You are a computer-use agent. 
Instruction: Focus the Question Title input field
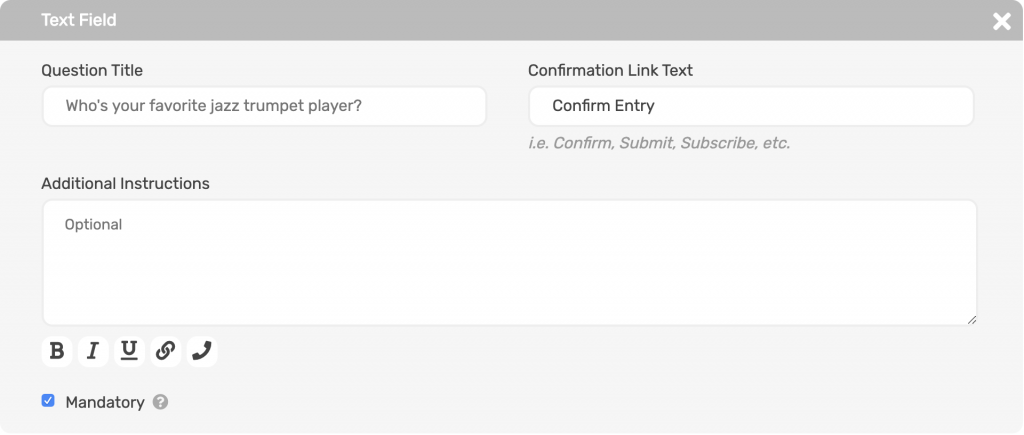pos(264,106)
